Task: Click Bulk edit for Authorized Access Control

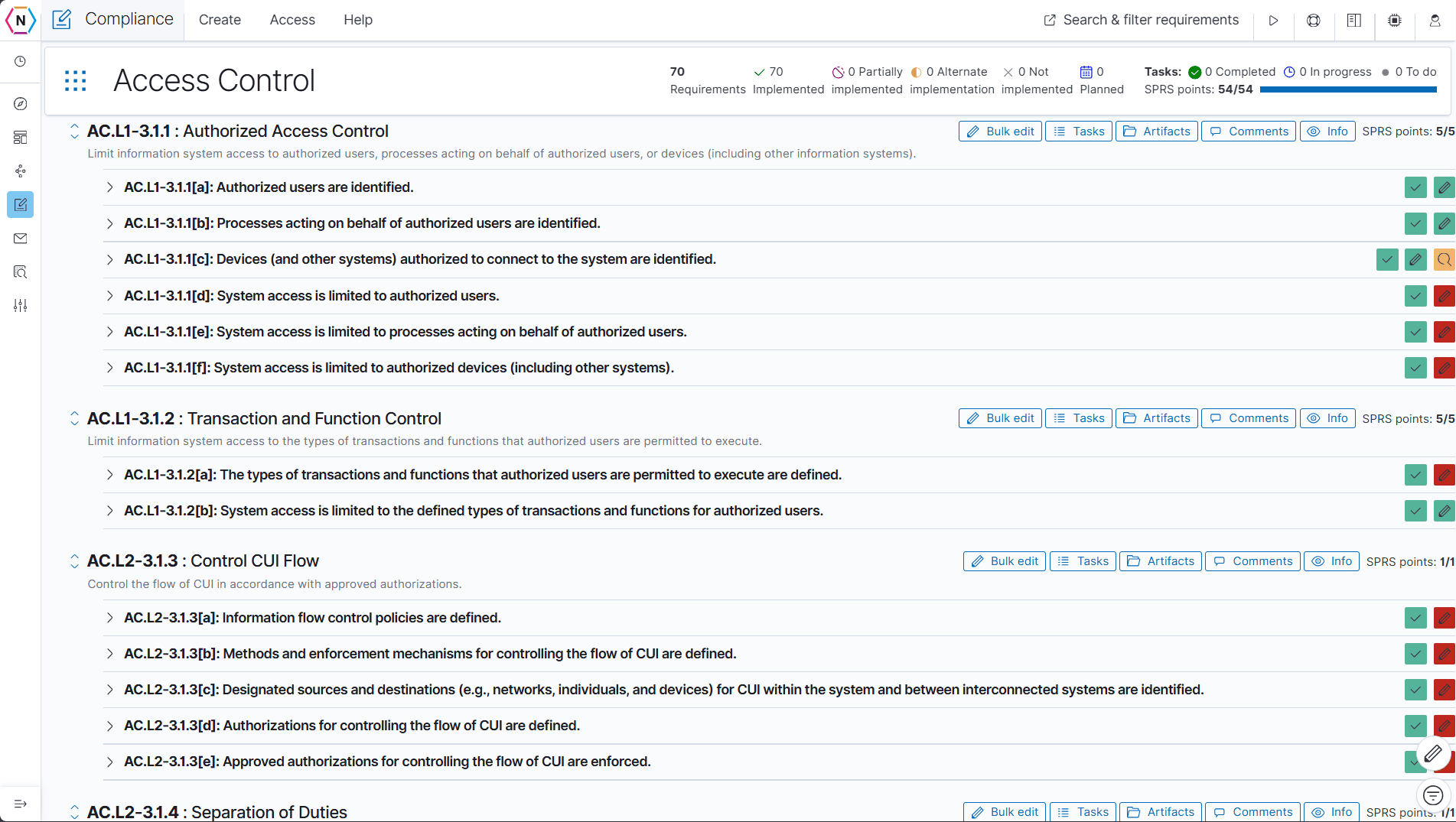Action: [1000, 132]
